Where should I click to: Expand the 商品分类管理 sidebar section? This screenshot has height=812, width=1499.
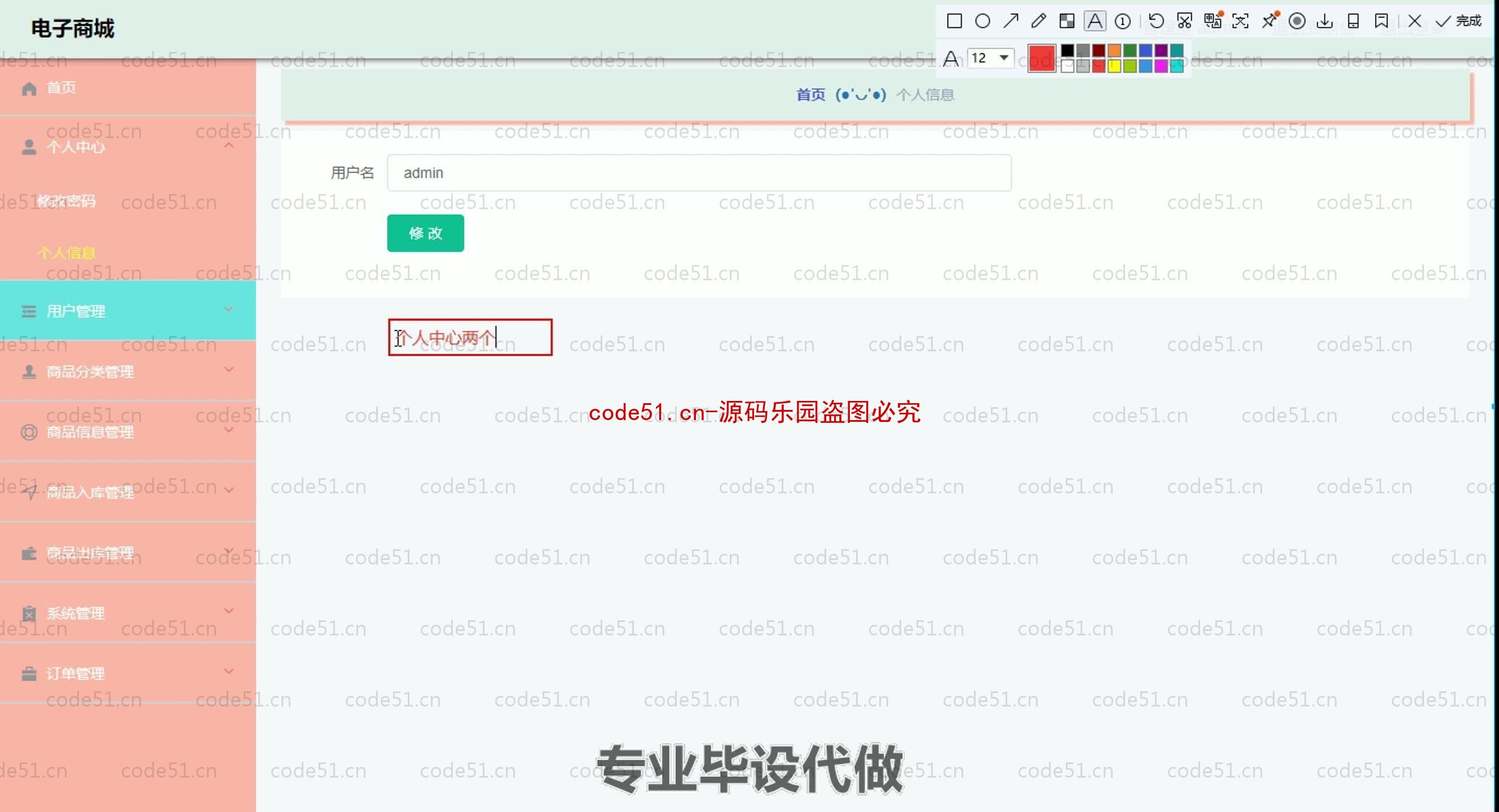point(128,371)
